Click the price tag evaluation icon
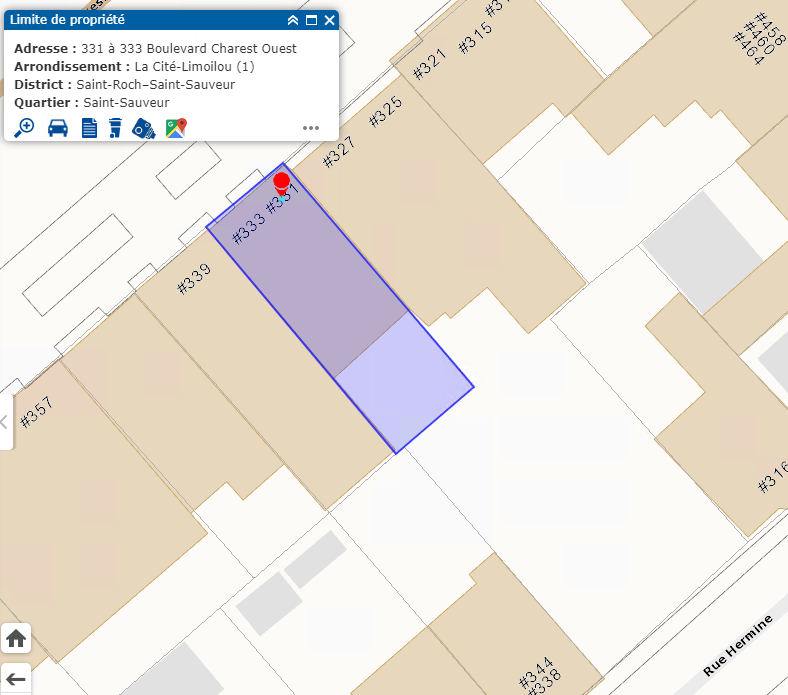The width and height of the screenshot is (788, 695). (x=144, y=129)
